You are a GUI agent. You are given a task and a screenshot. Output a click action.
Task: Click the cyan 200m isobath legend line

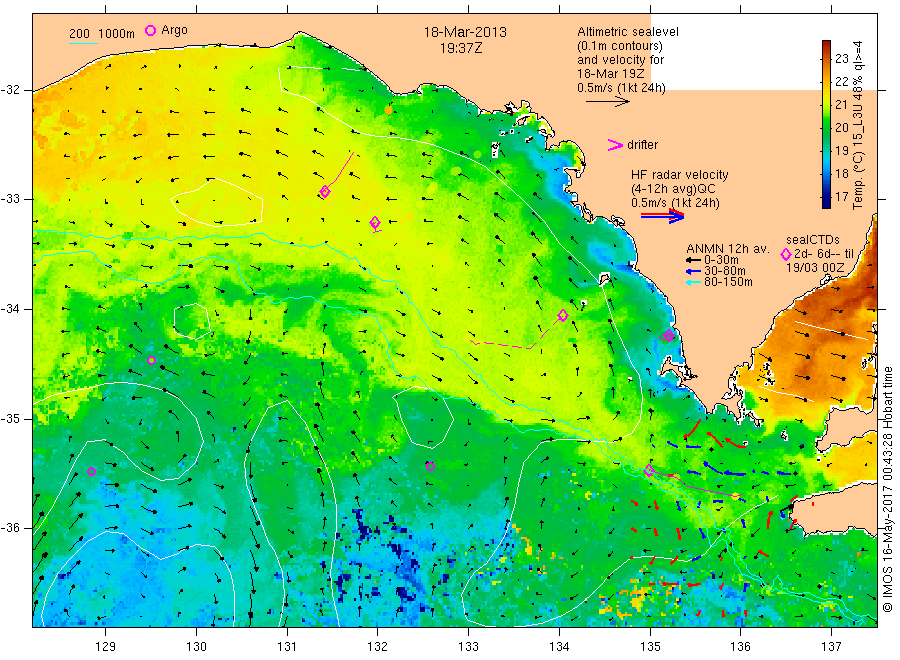[83, 43]
